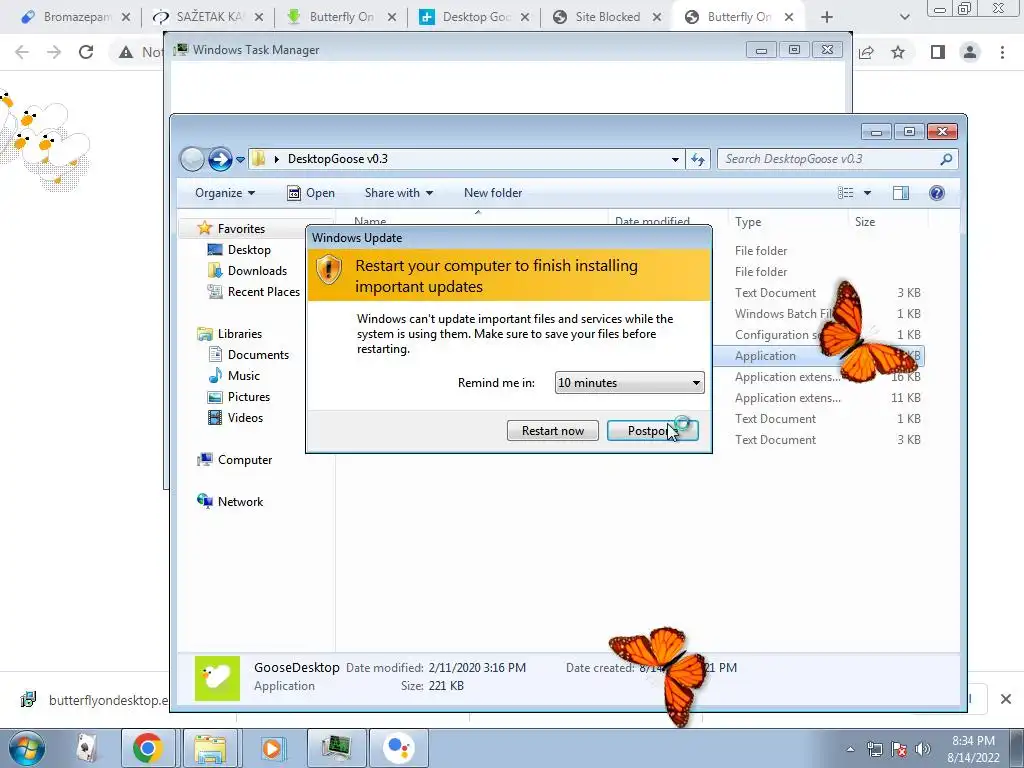Click Chrome share page icon
Viewport: 1024px width, 768px height.
[867, 52]
